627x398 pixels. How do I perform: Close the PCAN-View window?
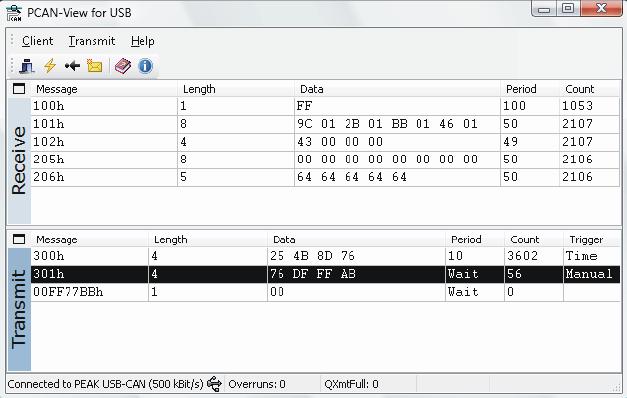tap(601, 9)
